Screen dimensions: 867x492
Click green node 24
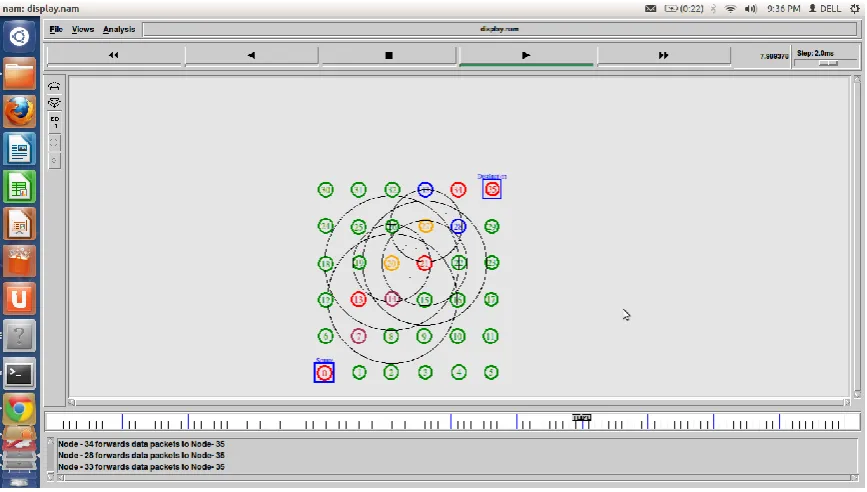tap(326, 226)
